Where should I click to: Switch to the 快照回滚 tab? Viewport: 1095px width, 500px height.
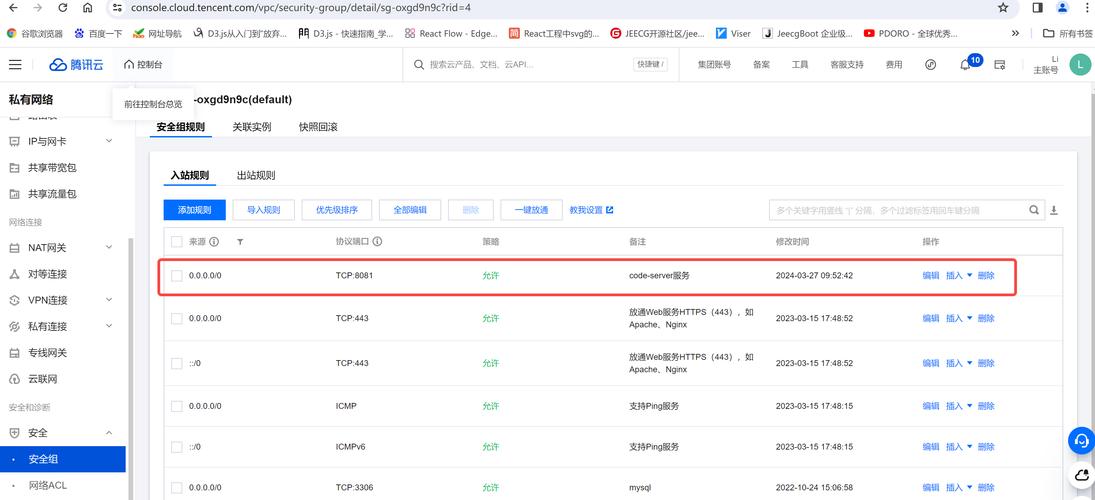(x=318, y=127)
